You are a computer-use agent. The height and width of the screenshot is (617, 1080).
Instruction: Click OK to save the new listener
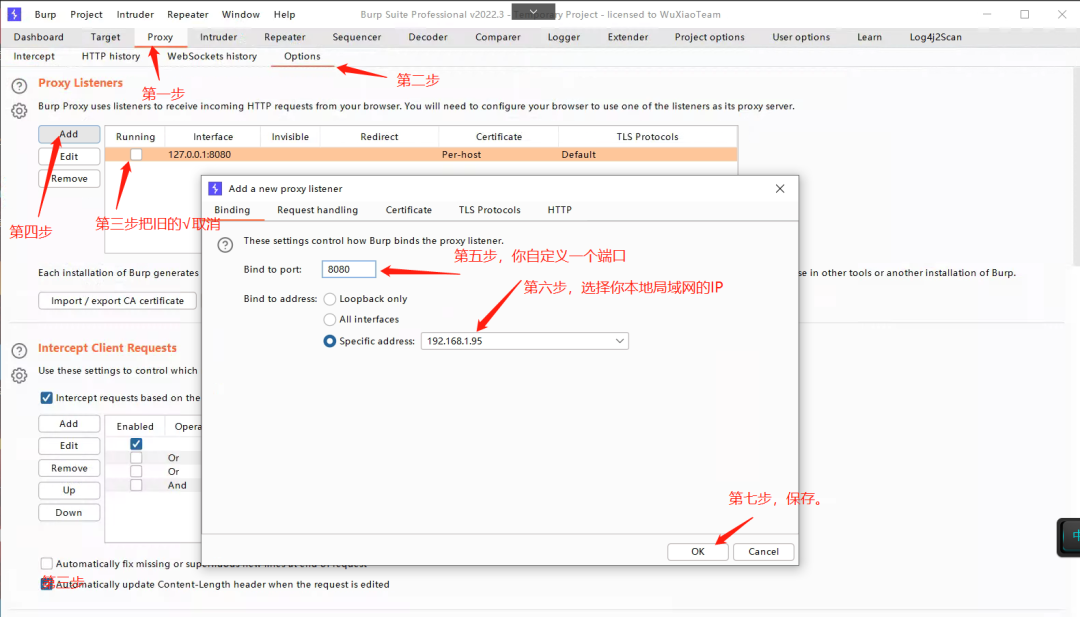tap(698, 552)
